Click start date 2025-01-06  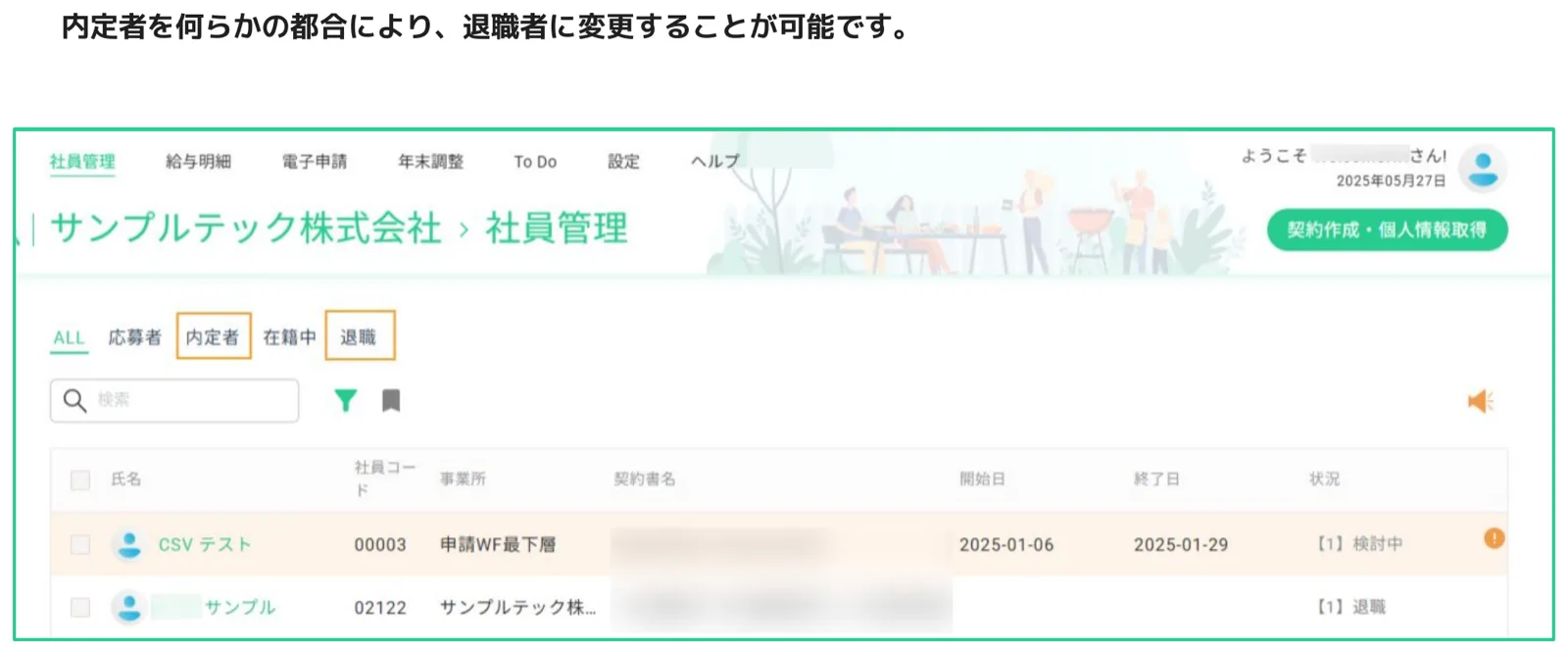1006,544
